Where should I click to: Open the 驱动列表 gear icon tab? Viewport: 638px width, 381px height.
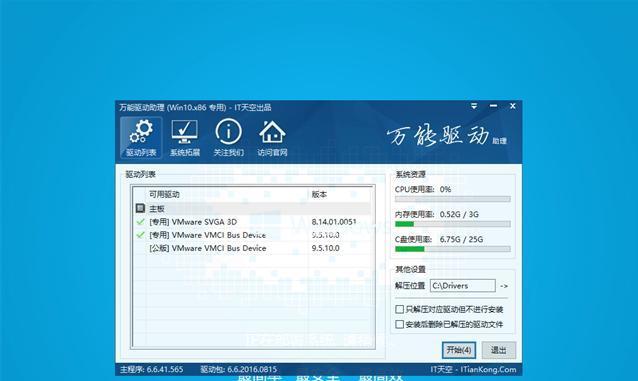141,138
